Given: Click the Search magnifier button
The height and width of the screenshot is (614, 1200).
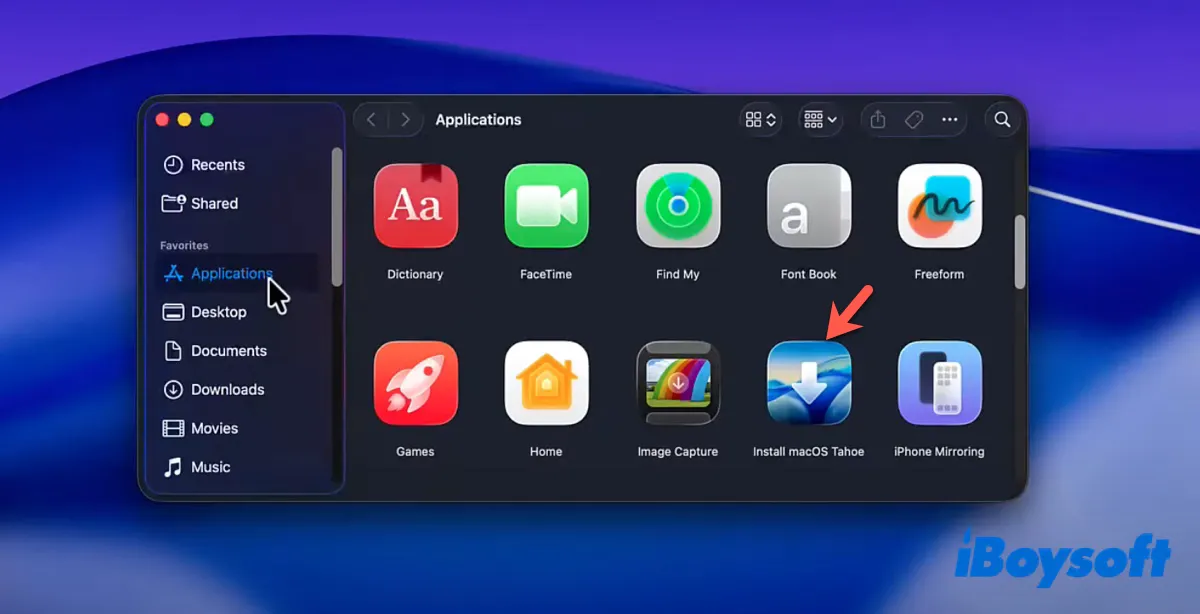Looking at the screenshot, I should (1002, 120).
